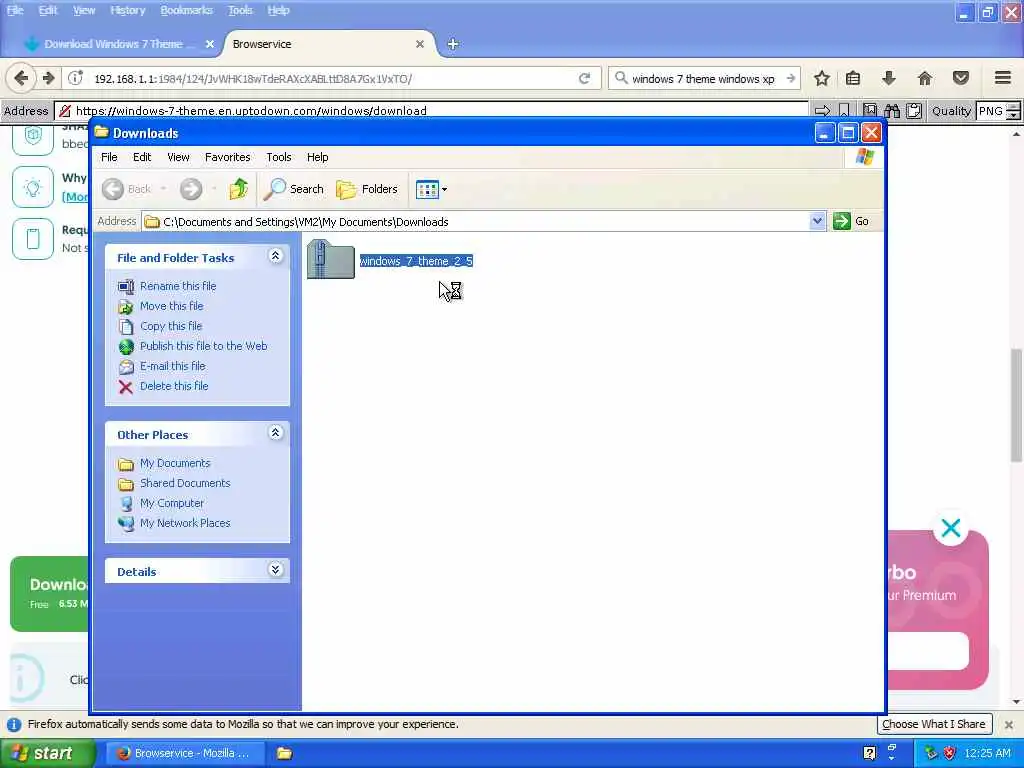The height and width of the screenshot is (768, 1024).
Task: Open My Network Places link
Action: 185,523
